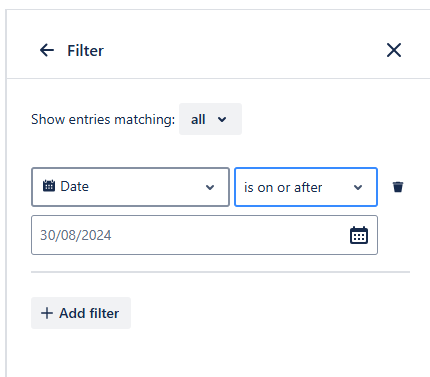This screenshot has height=377, width=430.
Task: Click the 'all' word in matching selector
Action: pyautogui.click(x=198, y=119)
